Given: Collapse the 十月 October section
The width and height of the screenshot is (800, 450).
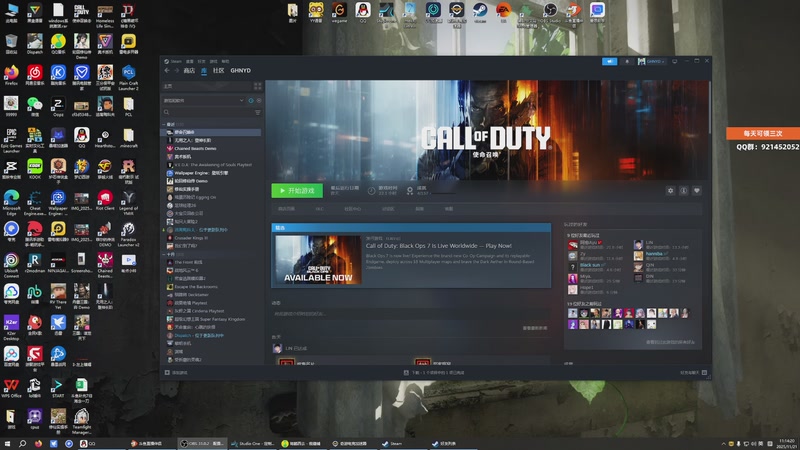Looking at the screenshot, I should [x=164, y=254].
